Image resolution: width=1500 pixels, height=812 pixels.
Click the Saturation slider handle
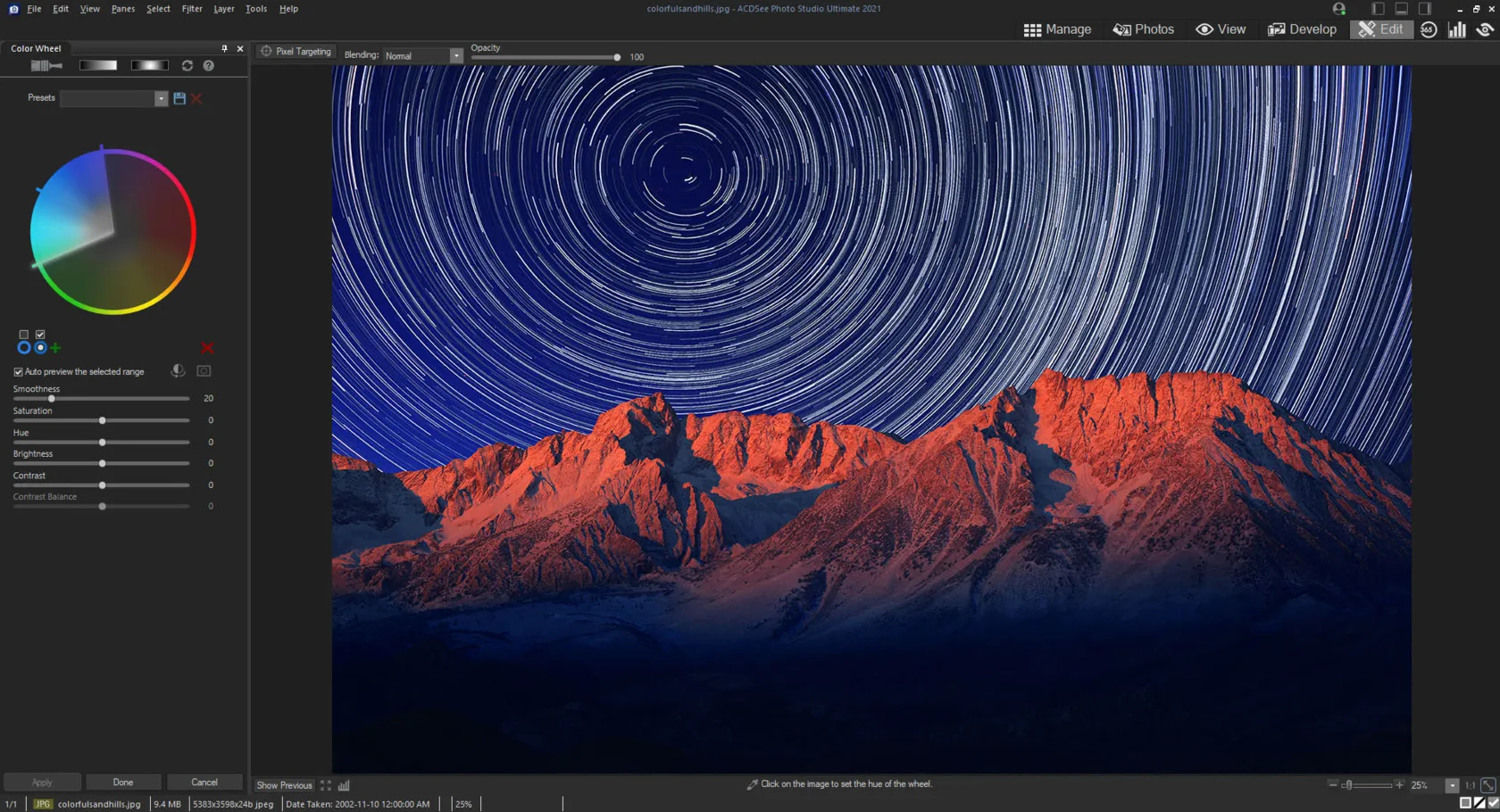click(x=103, y=420)
